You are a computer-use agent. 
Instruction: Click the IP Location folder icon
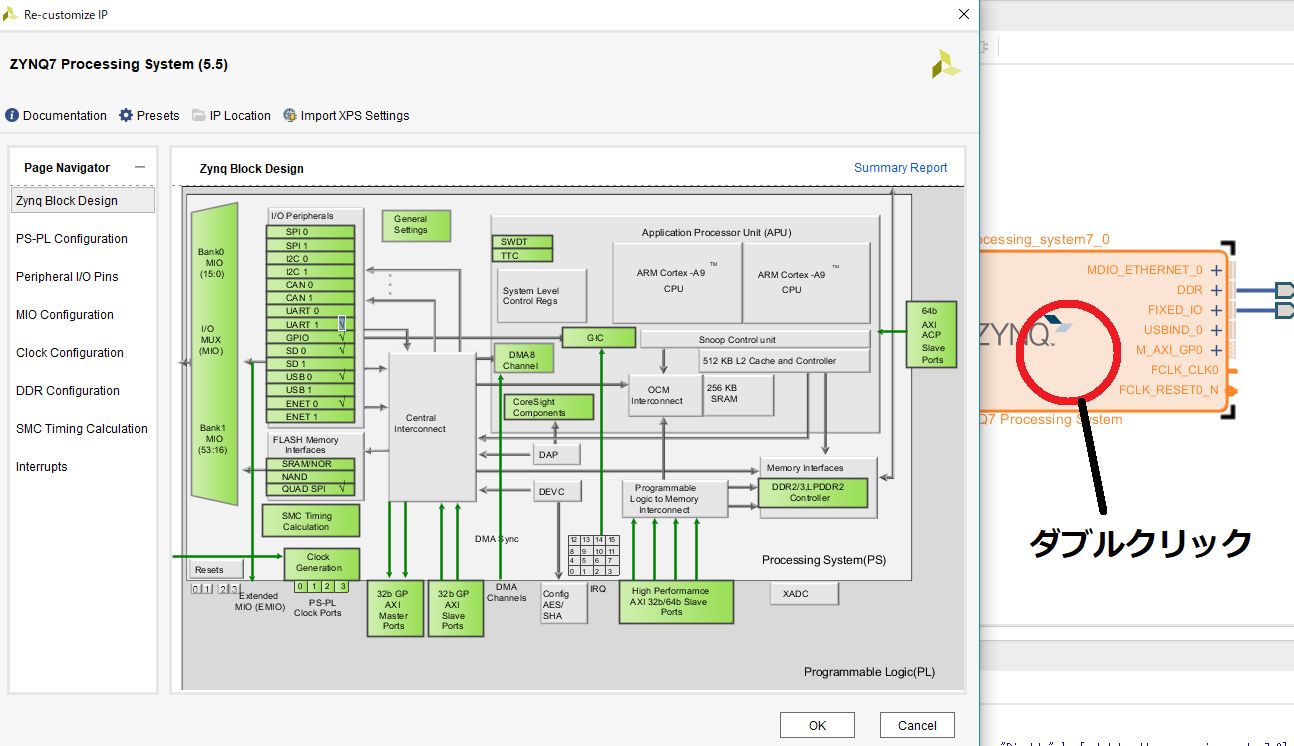tap(199, 116)
